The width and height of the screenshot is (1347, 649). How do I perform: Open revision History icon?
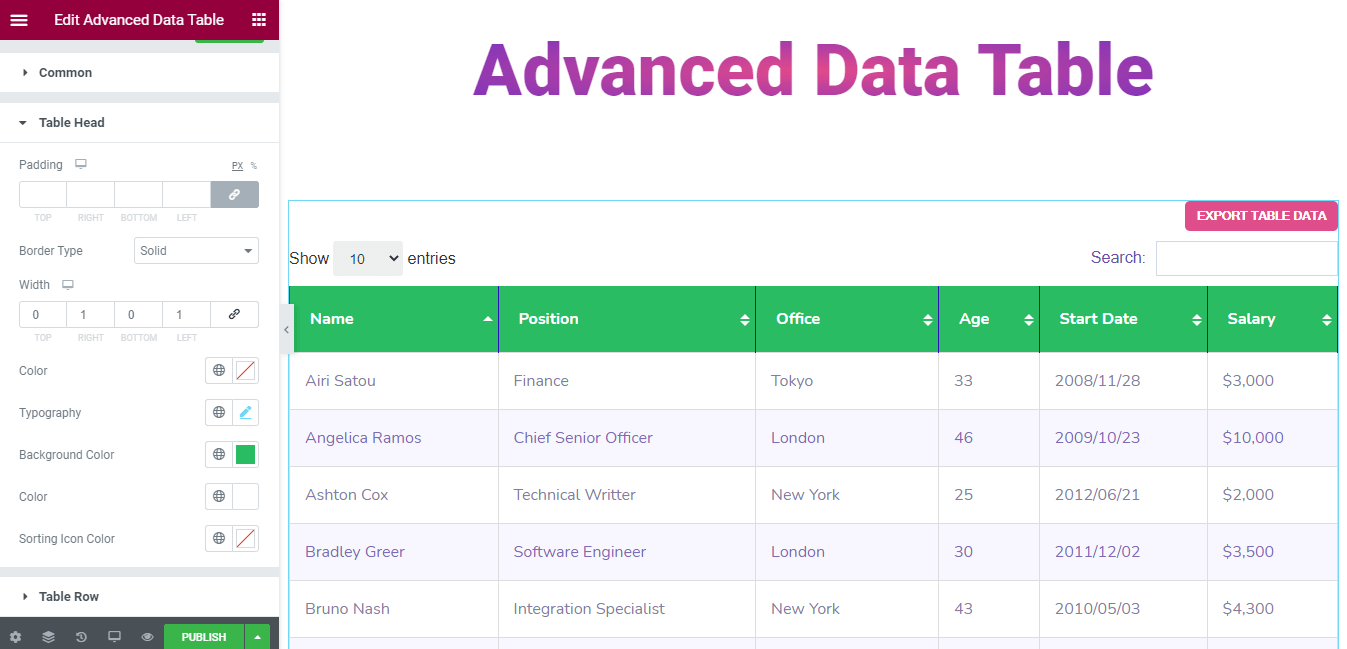81,637
